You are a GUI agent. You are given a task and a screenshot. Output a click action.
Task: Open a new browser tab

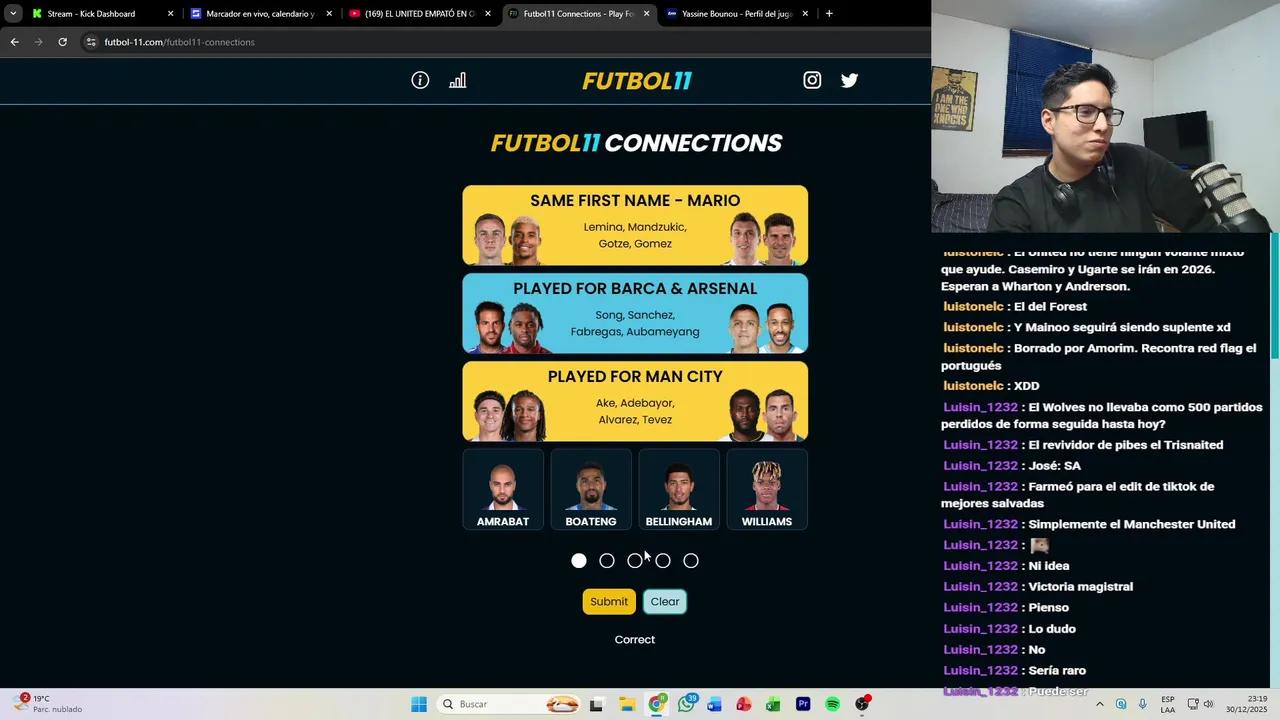click(x=829, y=14)
